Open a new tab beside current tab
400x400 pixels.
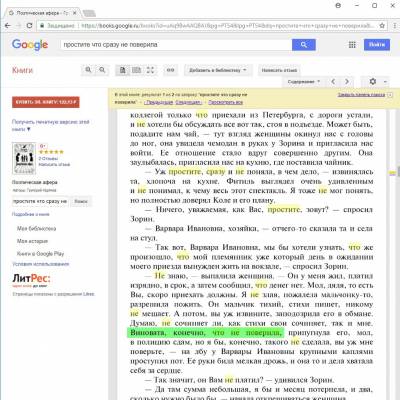[89, 13]
